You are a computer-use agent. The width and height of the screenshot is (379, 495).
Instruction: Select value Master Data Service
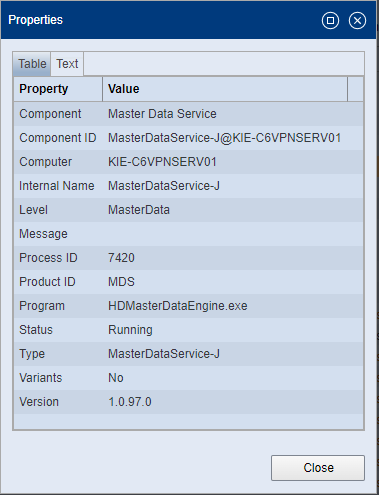(162, 114)
